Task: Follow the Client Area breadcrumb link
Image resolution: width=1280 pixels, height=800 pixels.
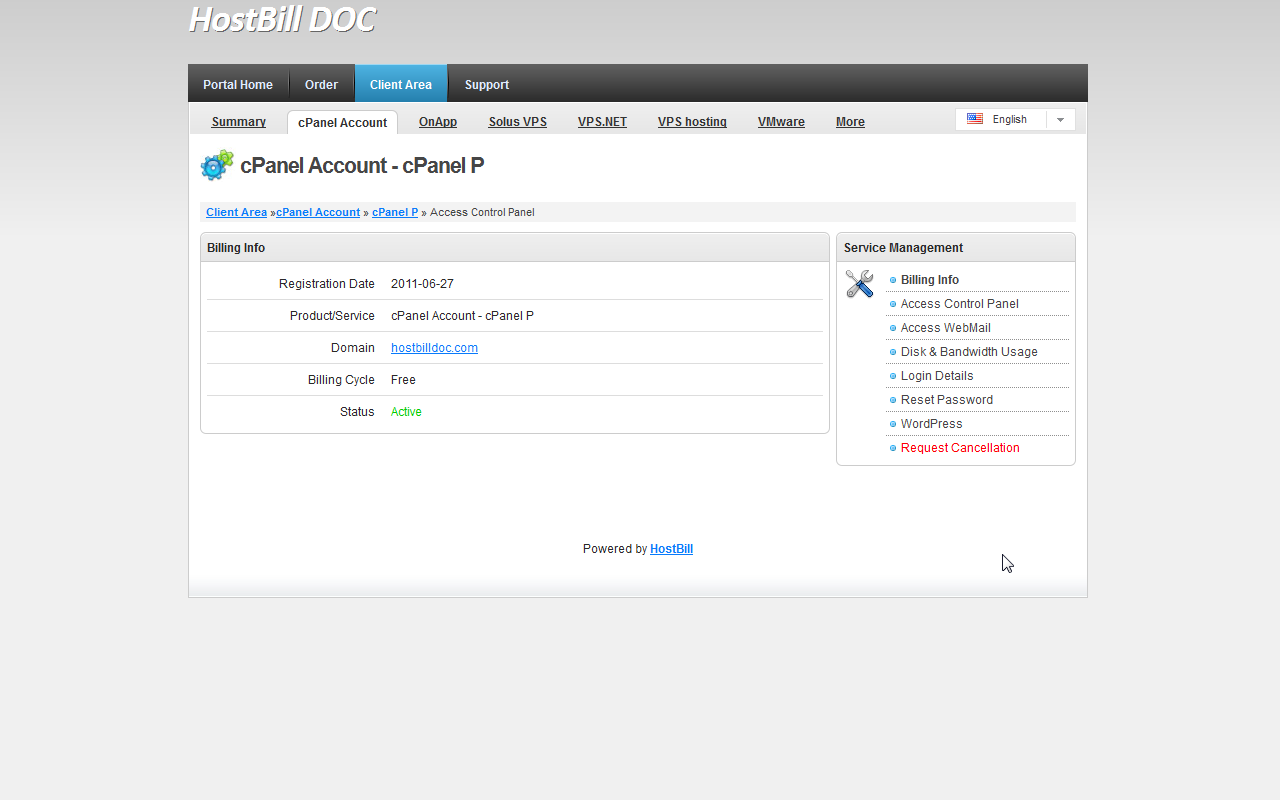Action: pyautogui.click(x=236, y=212)
